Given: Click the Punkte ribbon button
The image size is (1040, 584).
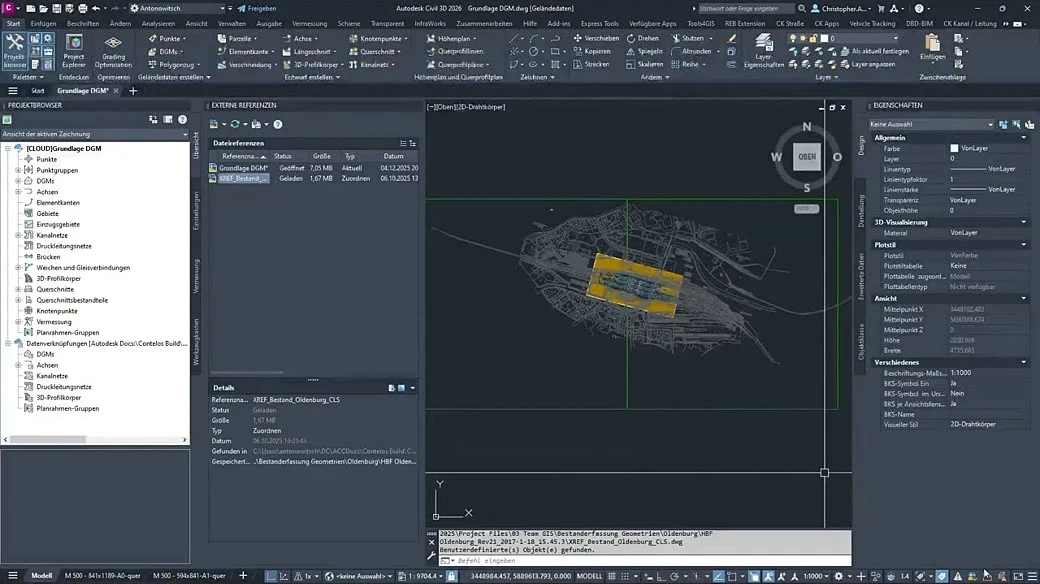Looking at the screenshot, I should tap(167, 38).
